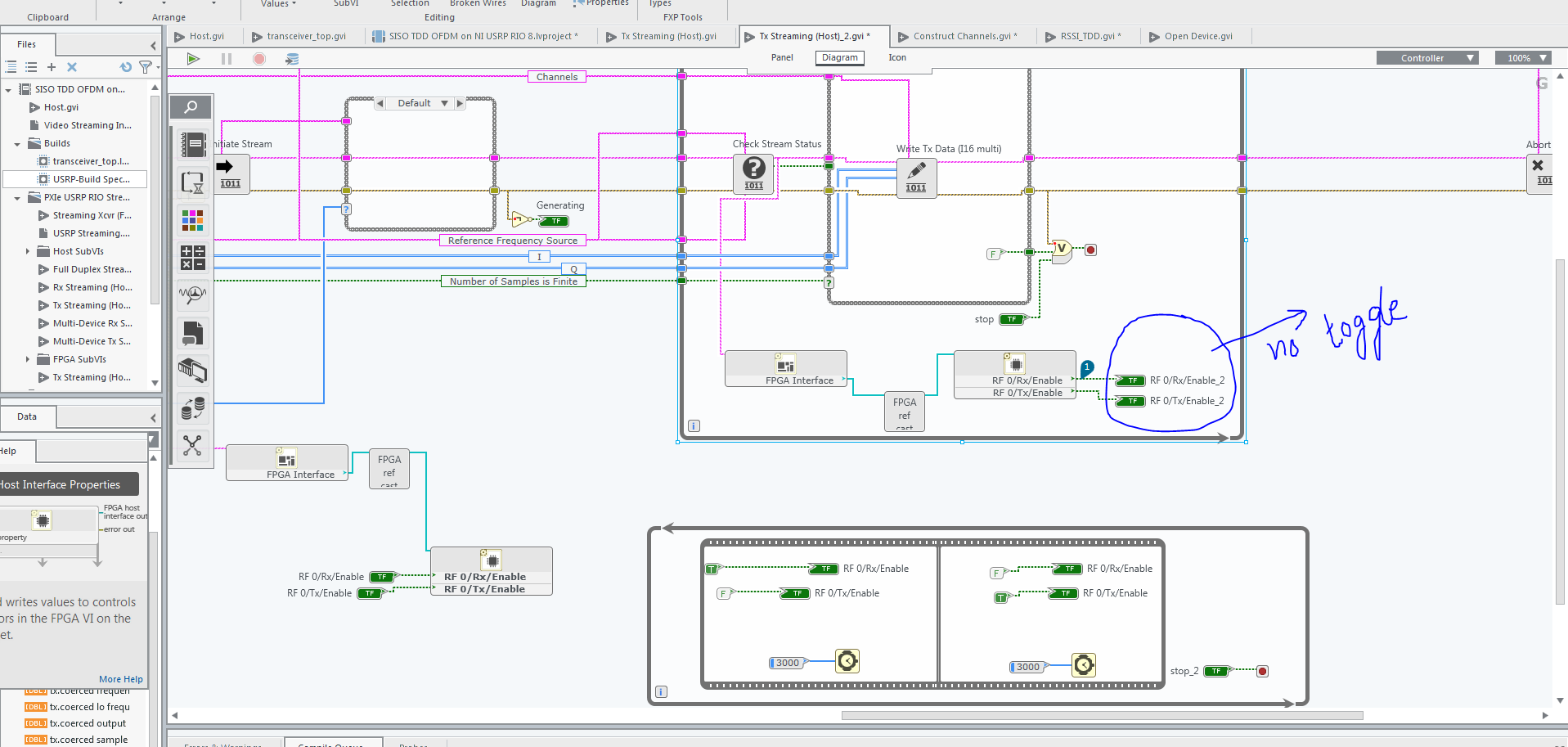Click the loop condition stop terminal of lower loop
Viewport: 1568px width, 747px height.
pos(1262,671)
